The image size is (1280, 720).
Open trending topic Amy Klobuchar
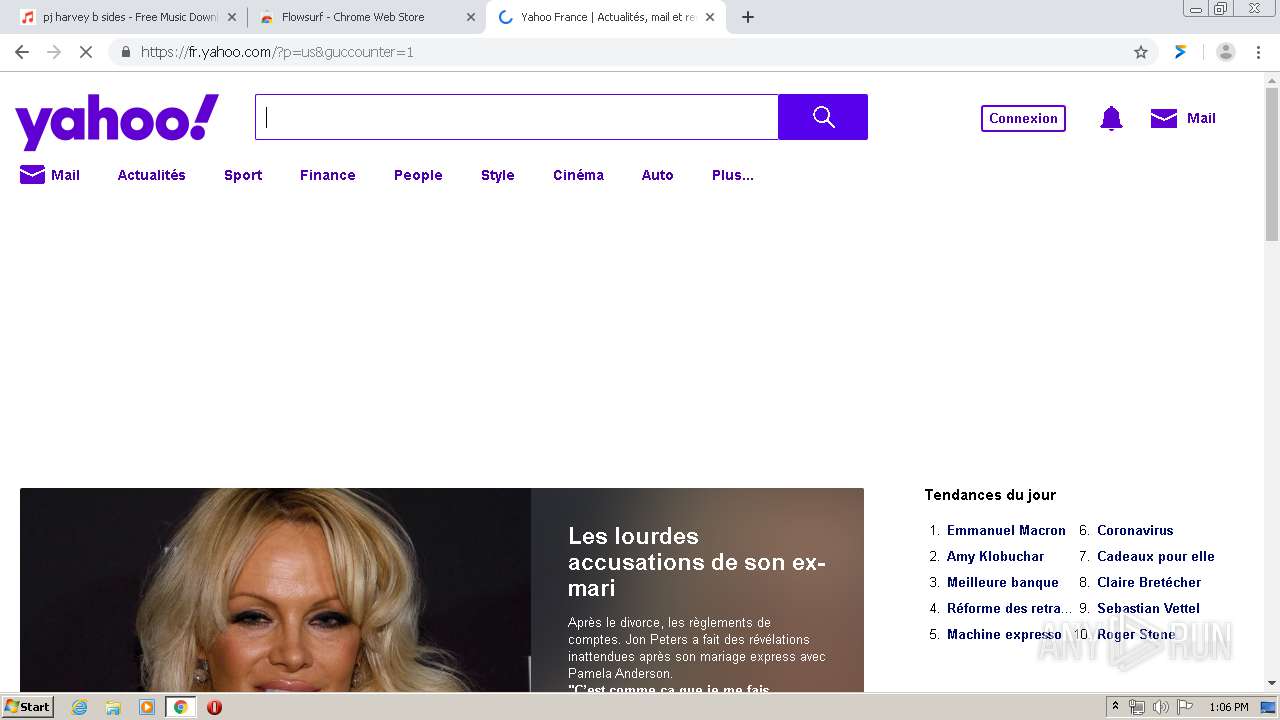coord(995,556)
